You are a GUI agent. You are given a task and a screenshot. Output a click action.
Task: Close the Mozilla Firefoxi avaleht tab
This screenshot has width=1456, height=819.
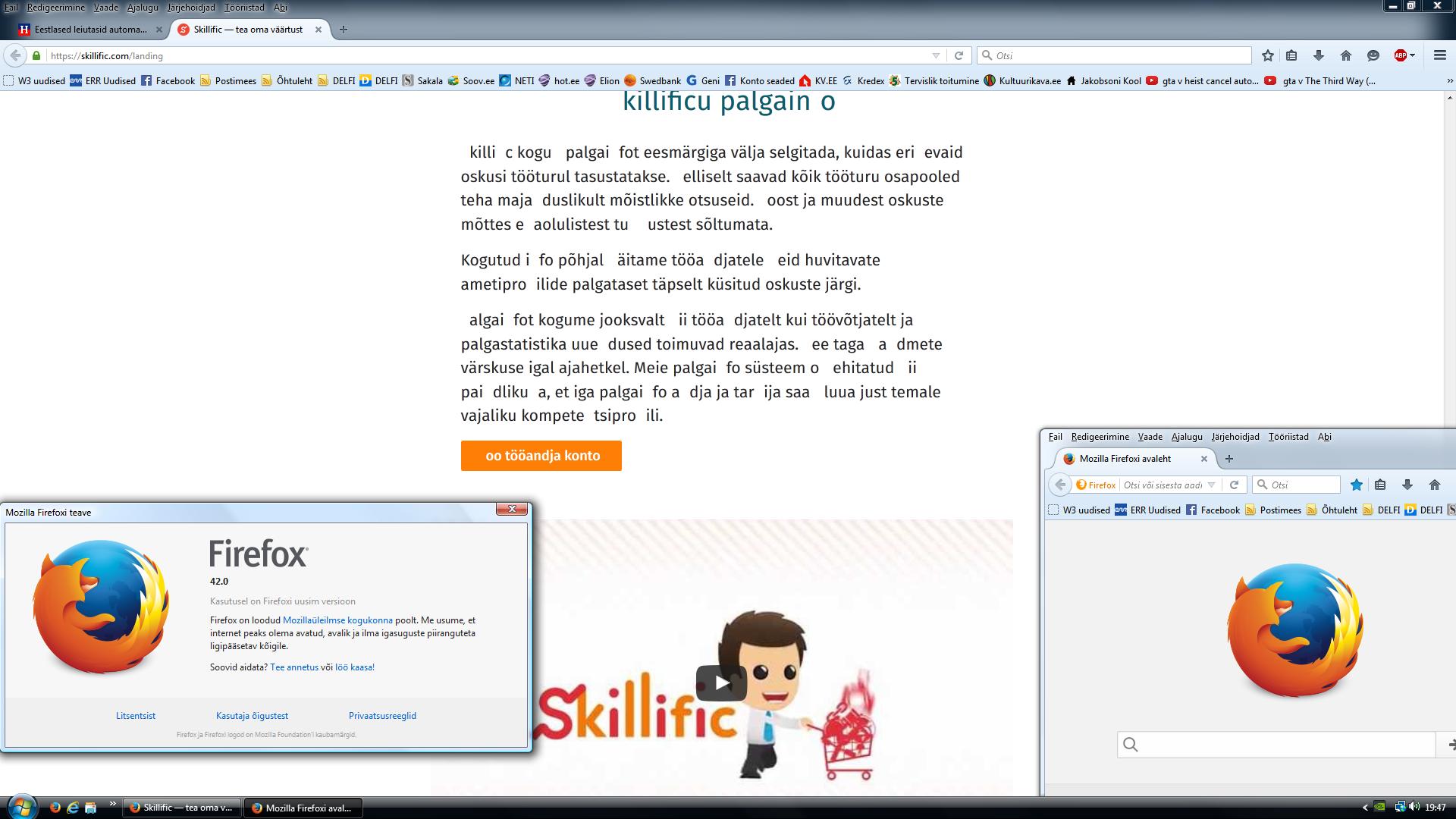1203,459
